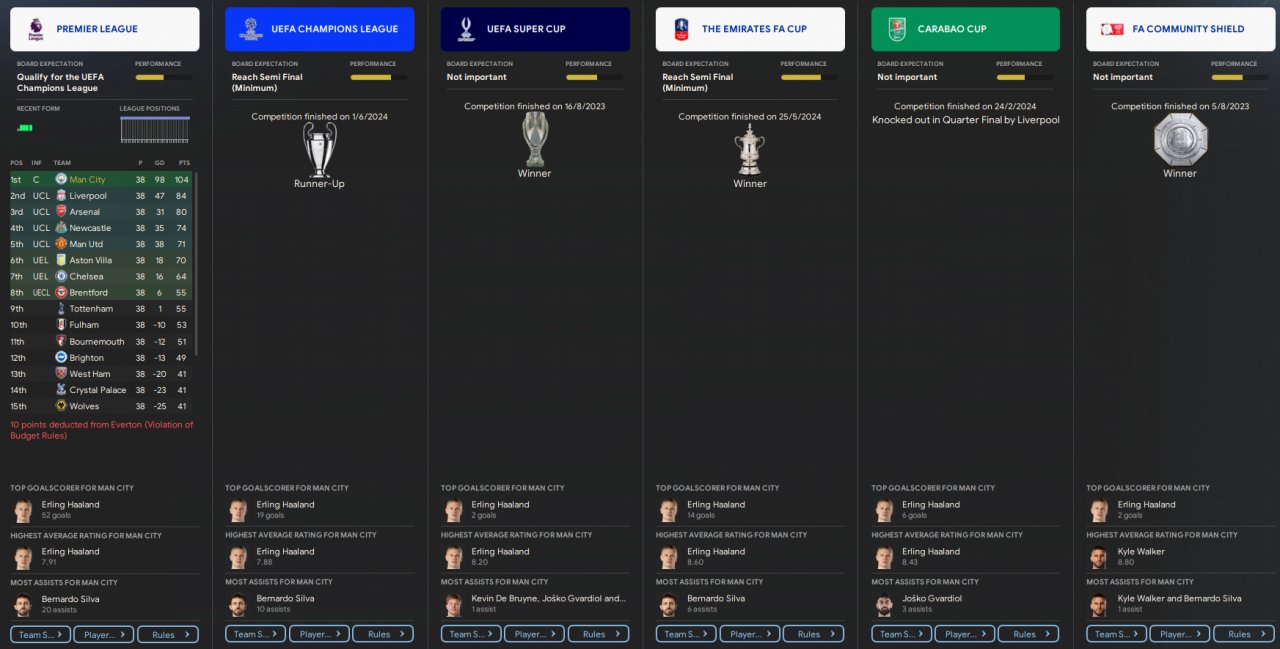Screen dimensions: 1280x649
Task: Open Community Shield Rules button
Action: pyautogui.click(x=1244, y=634)
